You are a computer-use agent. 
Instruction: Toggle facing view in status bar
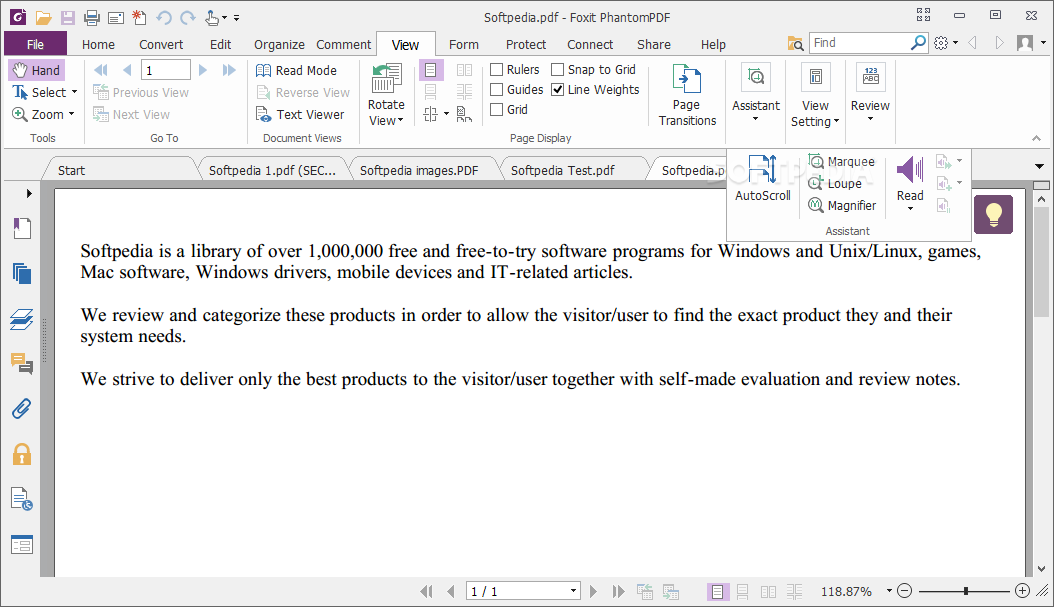[x=768, y=592]
